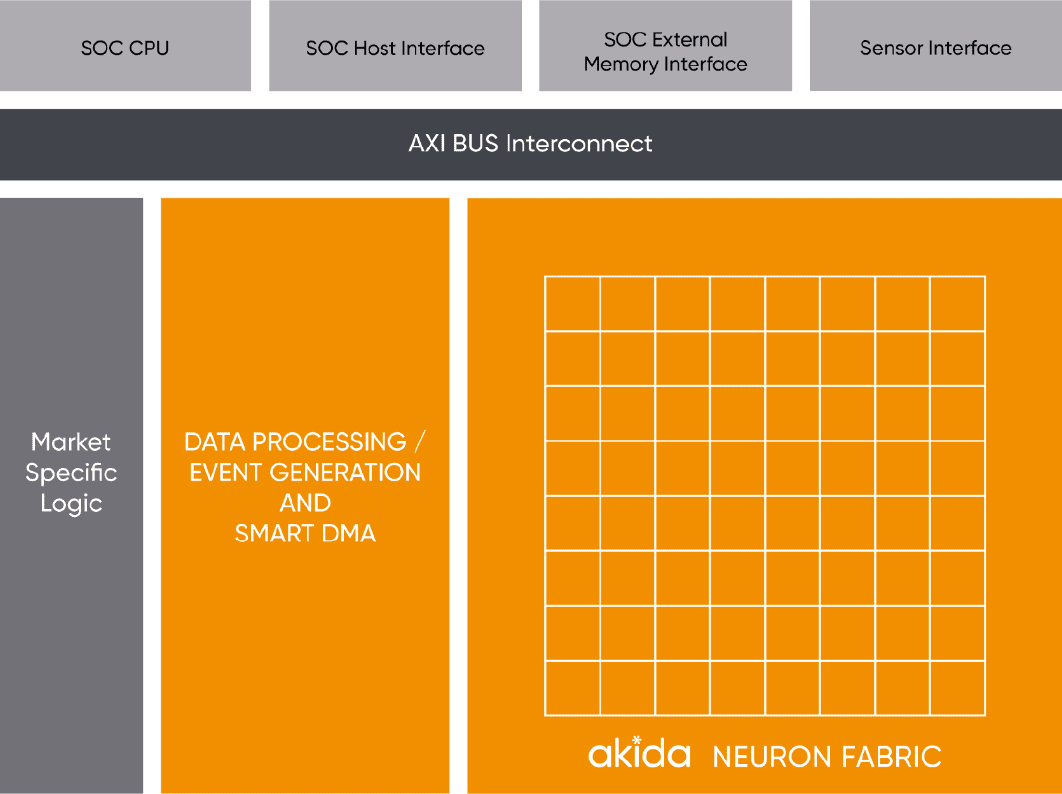The image size is (1062, 794).
Task: Click the akida logo
Action: (639, 752)
